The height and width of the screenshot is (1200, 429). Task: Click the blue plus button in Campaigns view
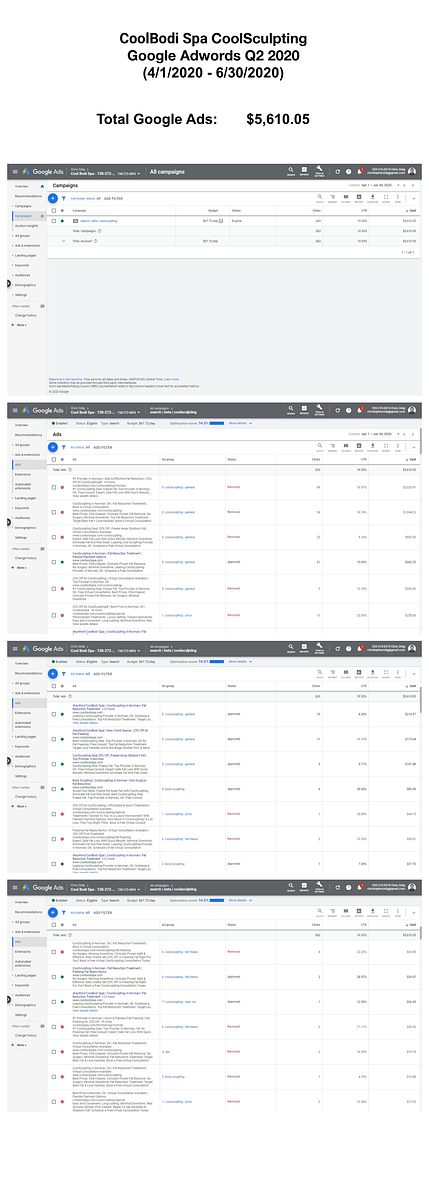[x=52, y=198]
